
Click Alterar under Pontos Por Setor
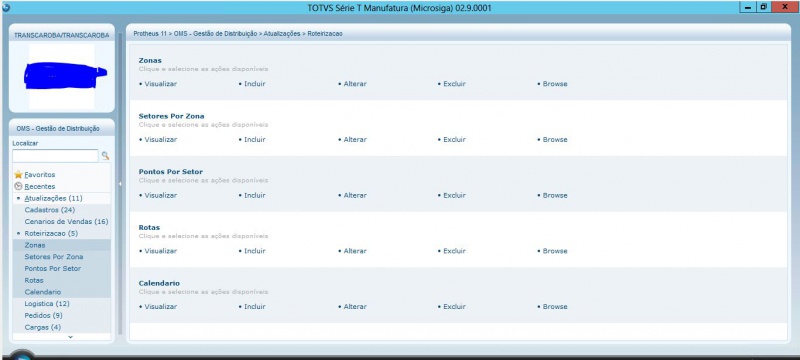(355, 195)
